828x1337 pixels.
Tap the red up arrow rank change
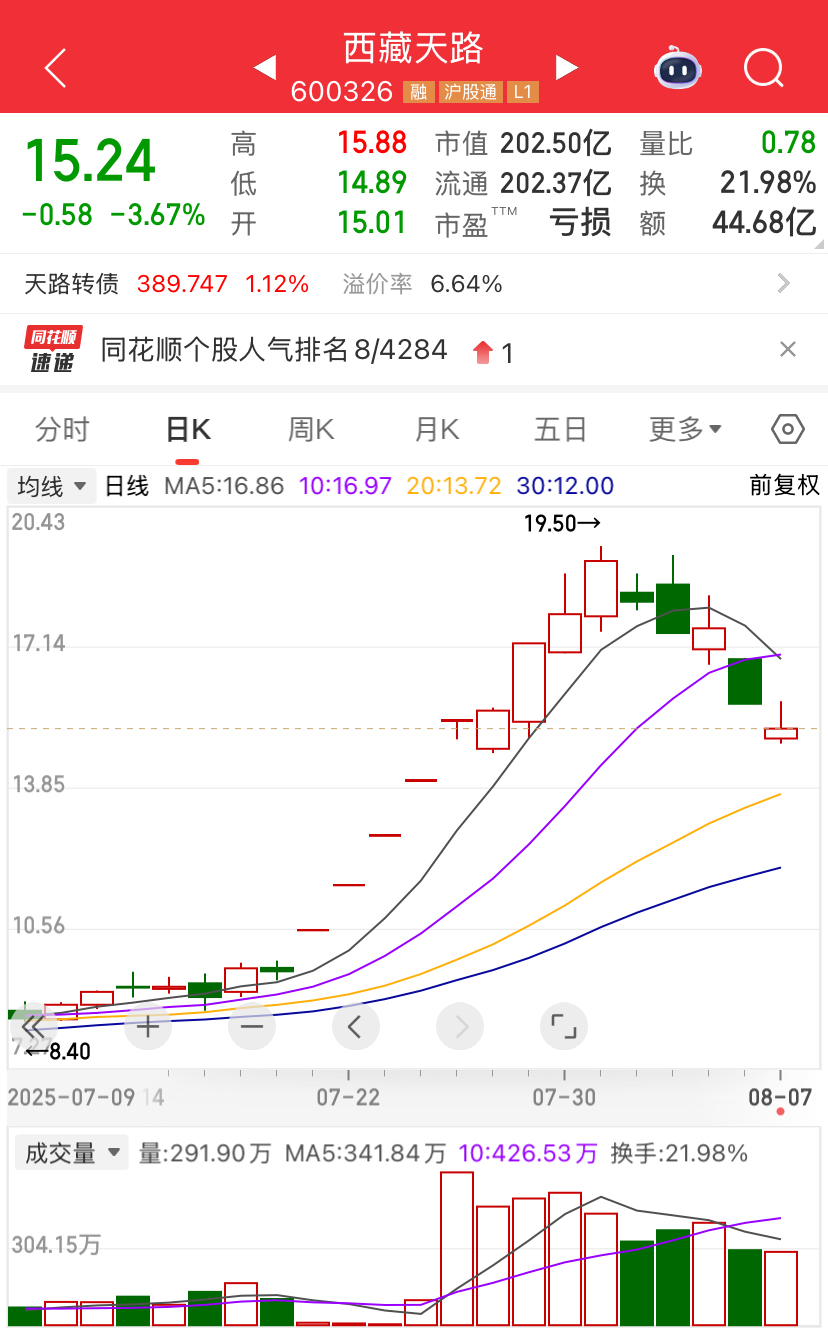point(483,351)
